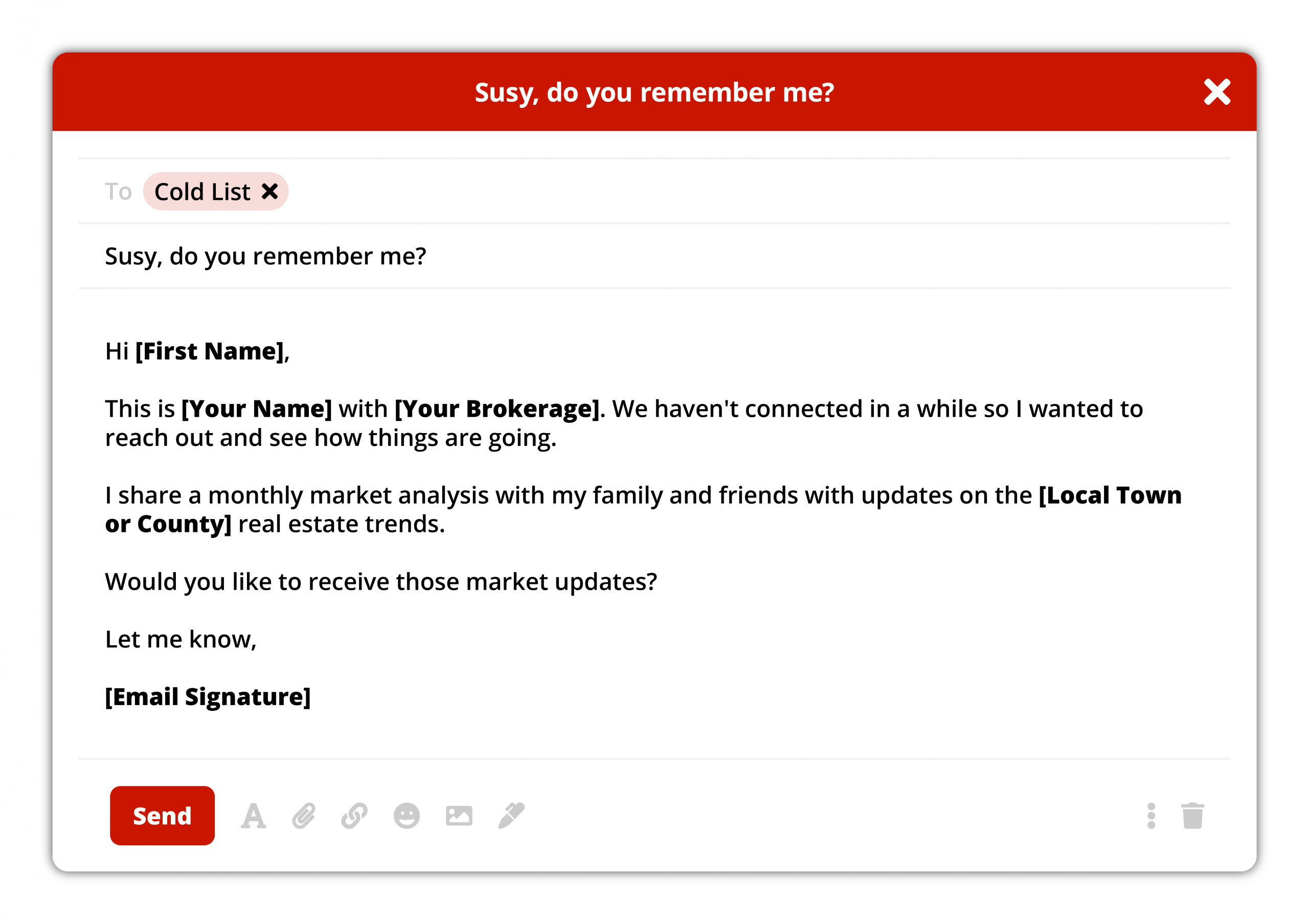The height and width of the screenshot is (924, 1309).
Task: Close the email compose window
Action: point(1217,92)
